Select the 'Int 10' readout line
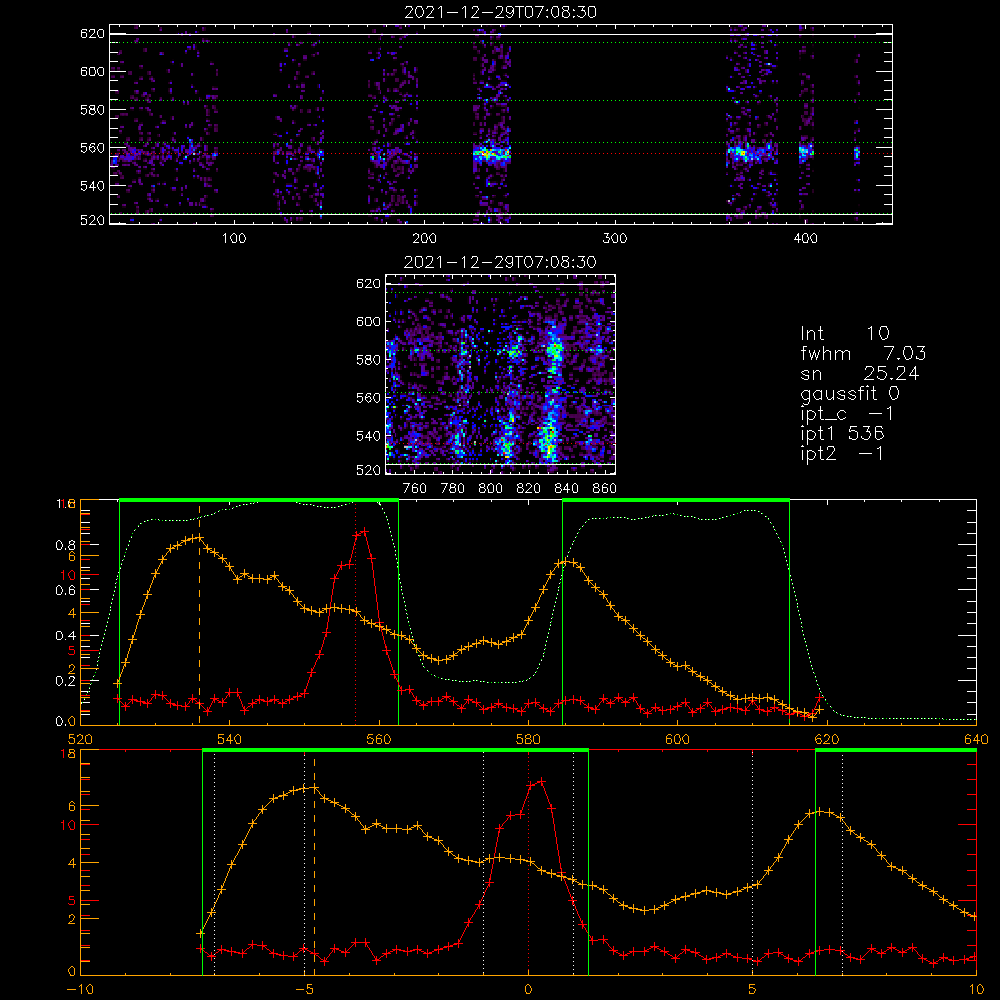The width and height of the screenshot is (1000, 1000). (844, 334)
